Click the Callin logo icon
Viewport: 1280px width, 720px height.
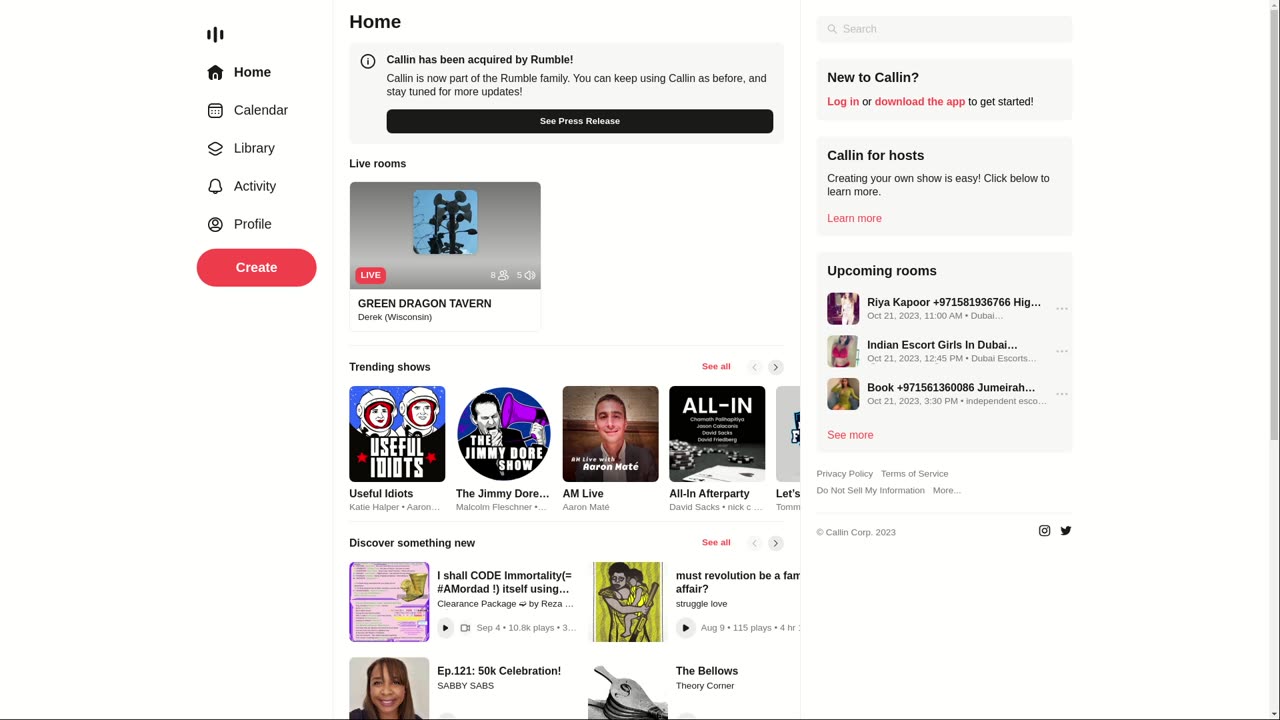215,35
